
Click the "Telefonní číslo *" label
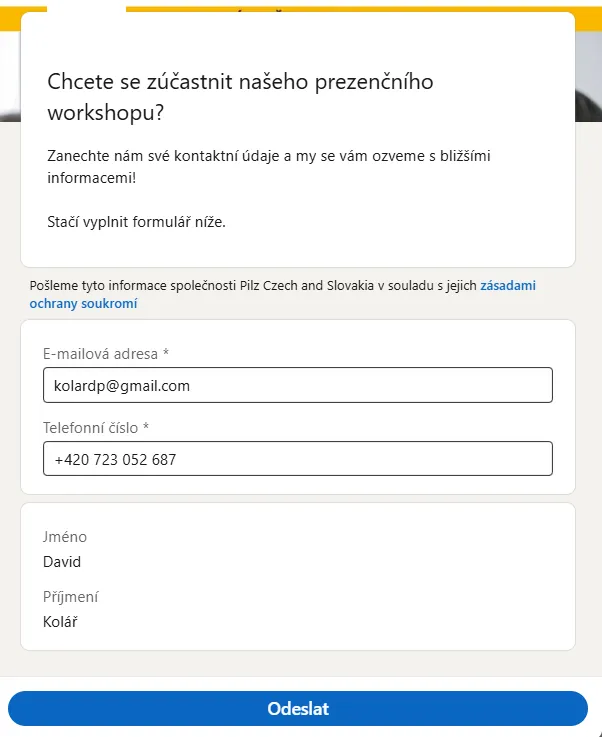(96, 427)
